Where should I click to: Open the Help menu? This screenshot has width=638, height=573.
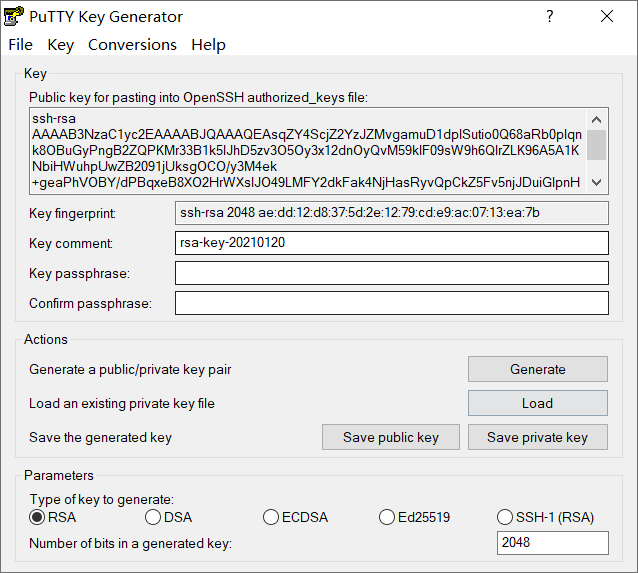coord(208,45)
